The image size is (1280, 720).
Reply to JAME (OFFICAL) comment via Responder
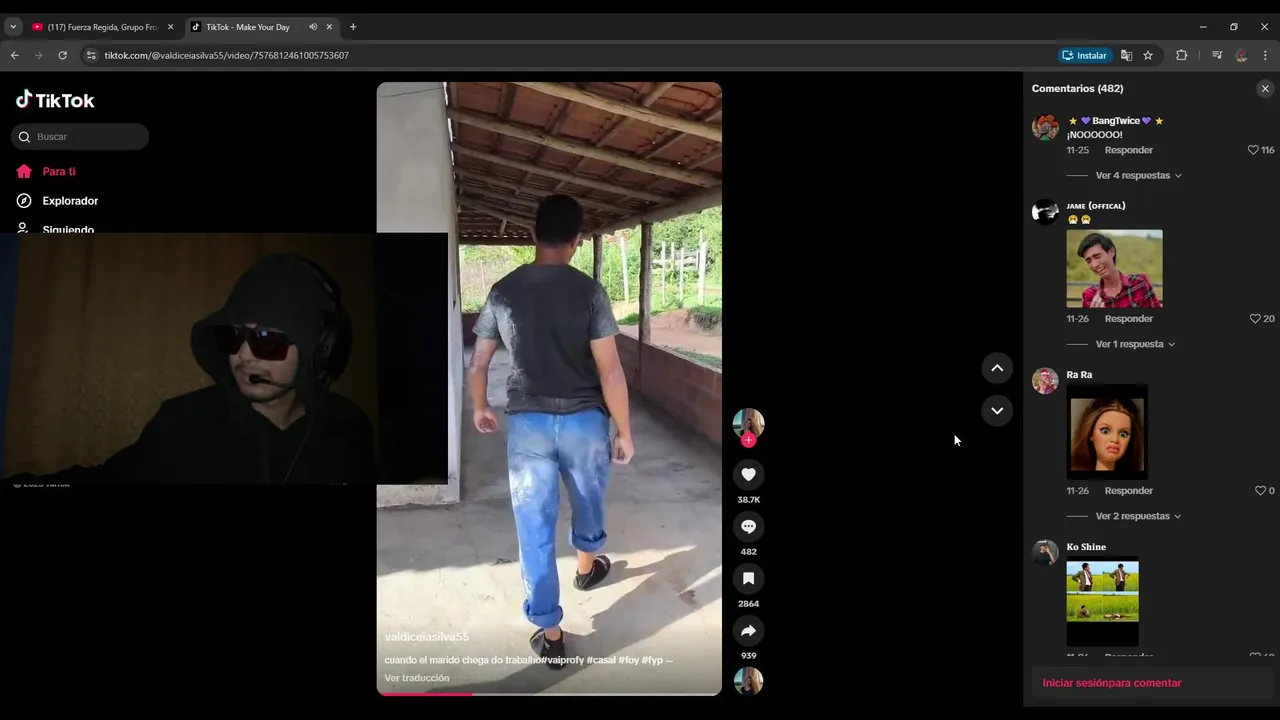coord(1129,319)
